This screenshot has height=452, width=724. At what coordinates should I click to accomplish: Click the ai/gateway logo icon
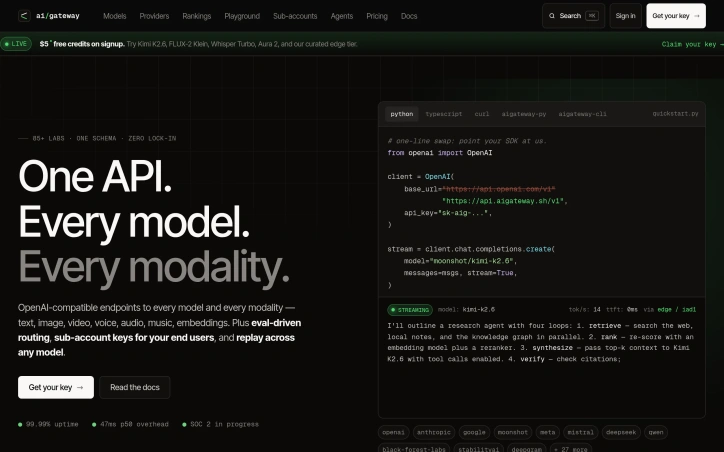[24, 16]
